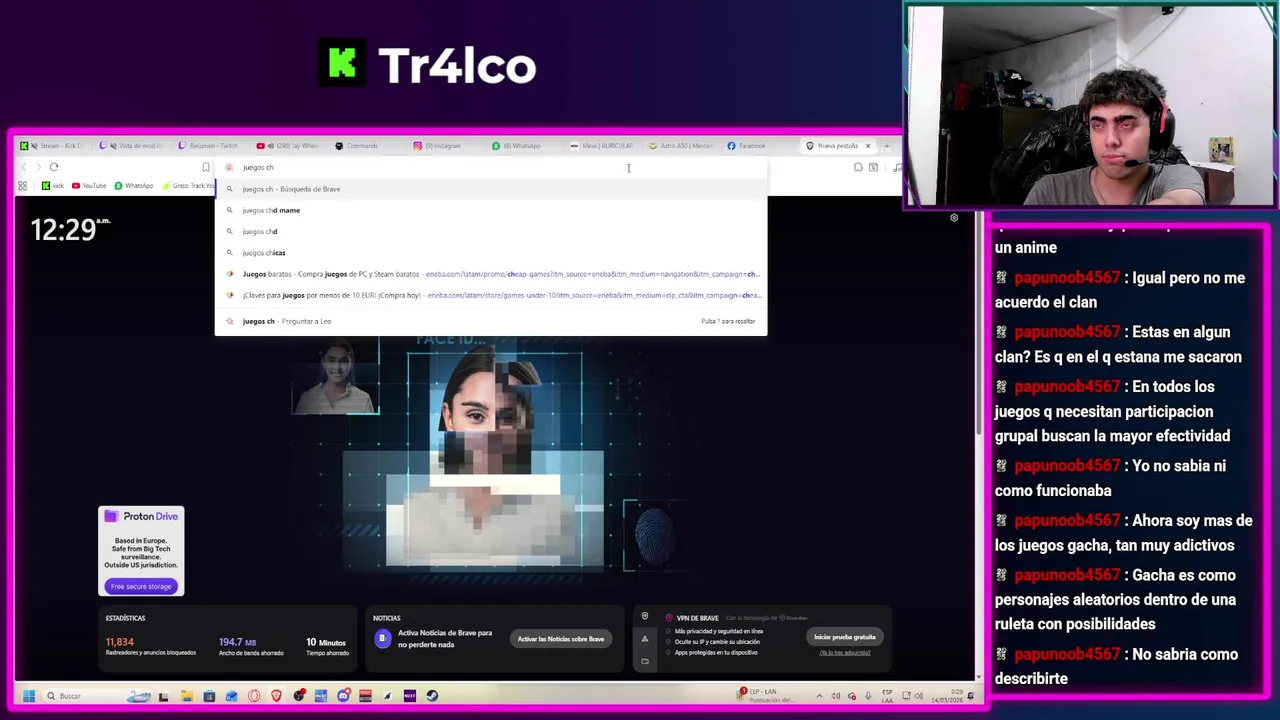Click 'Iniciar prueba gratuita' VPN button
Image resolution: width=1280 pixels, height=720 pixels.
pos(845,637)
